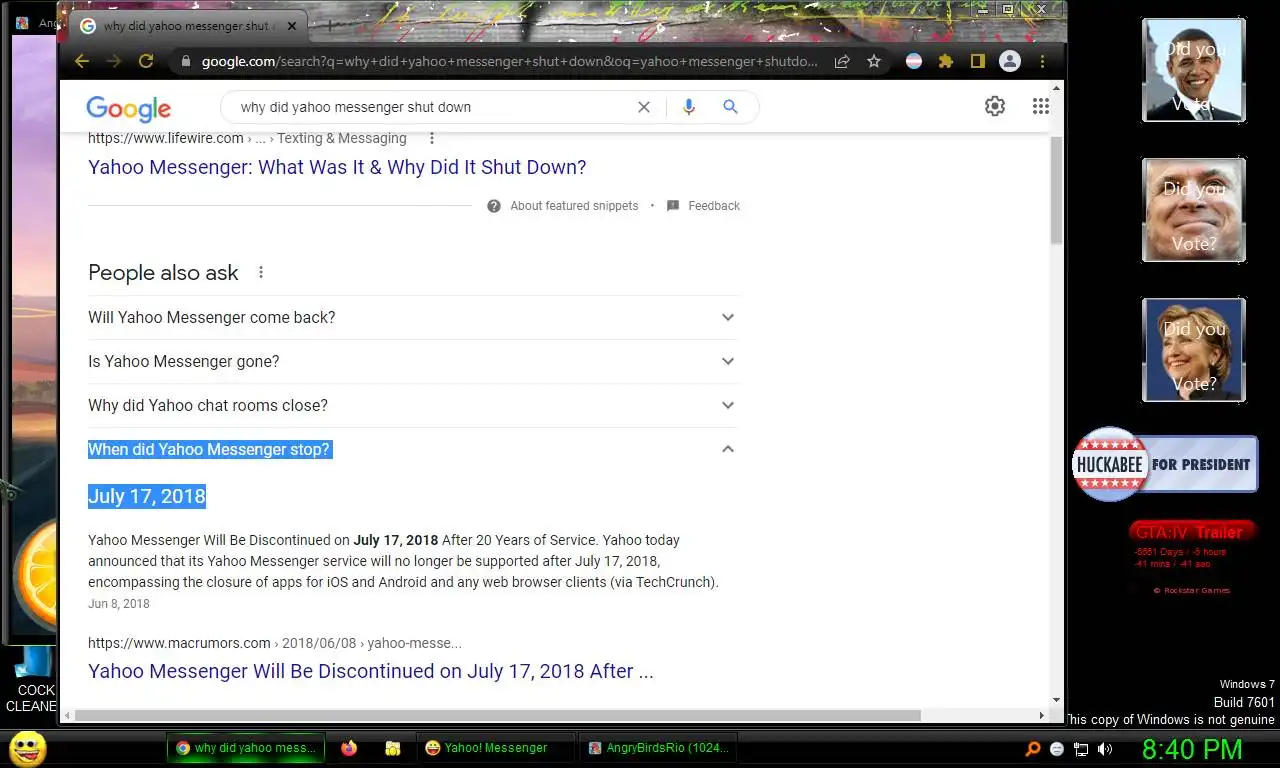Viewport: 1280px width, 768px height.
Task: Click the horizontal scroll right arrow
Action: pos(1042,715)
